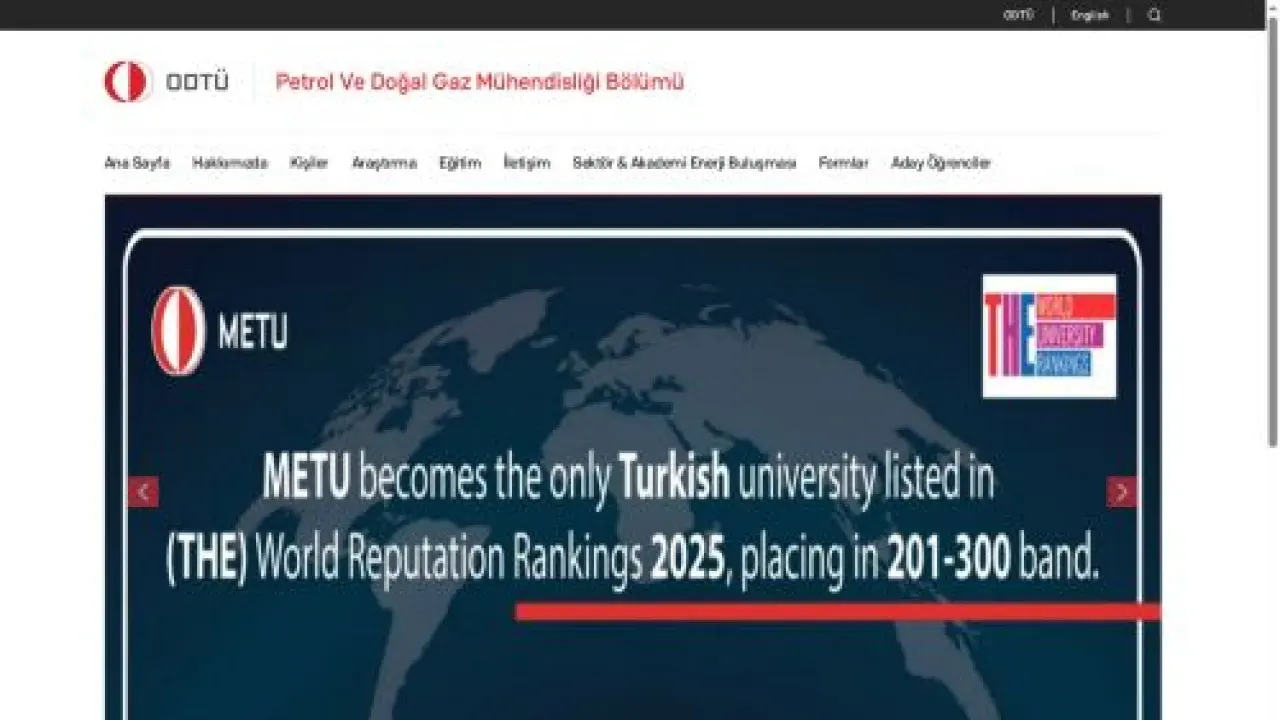The height and width of the screenshot is (720, 1280).
Task: Open the Aday Öğrenciler menu item
Action: (x=941, y=163)
